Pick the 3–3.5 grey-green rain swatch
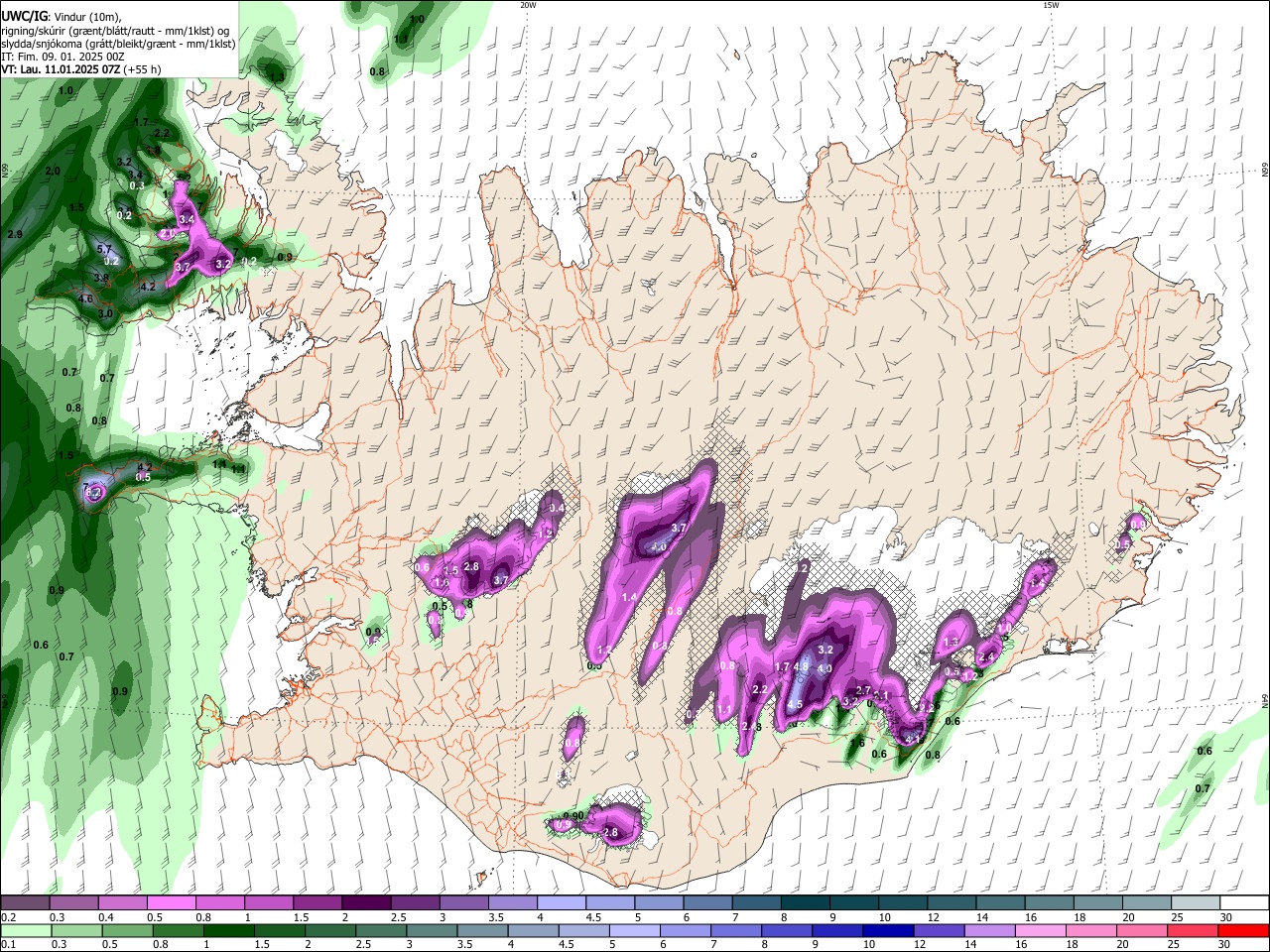Image resolution: width=1270 pixels, height=952 pixels. [432, 930]
